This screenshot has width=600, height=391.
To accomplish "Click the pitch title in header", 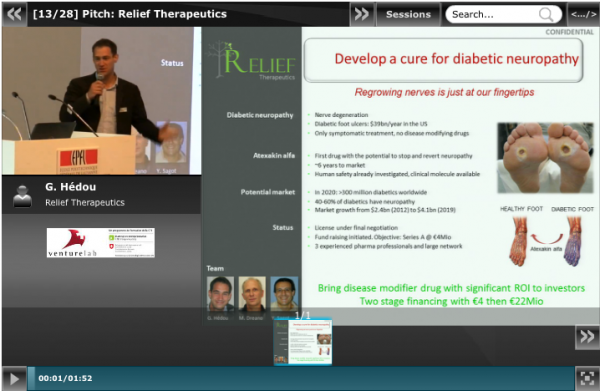I will [130, 14].
